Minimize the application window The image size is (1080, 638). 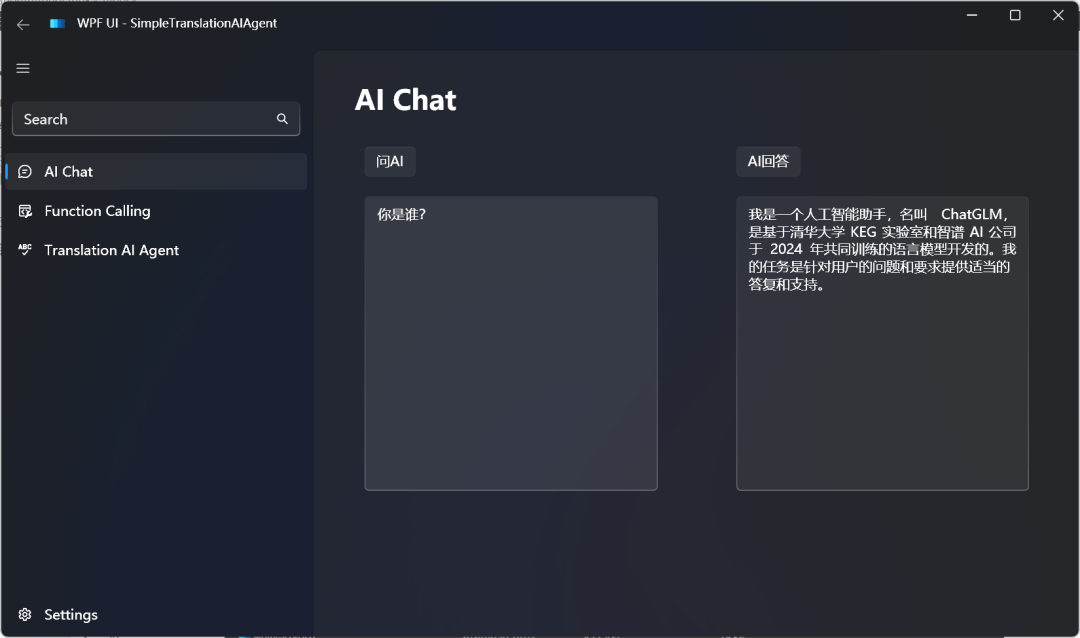(972, 15)
